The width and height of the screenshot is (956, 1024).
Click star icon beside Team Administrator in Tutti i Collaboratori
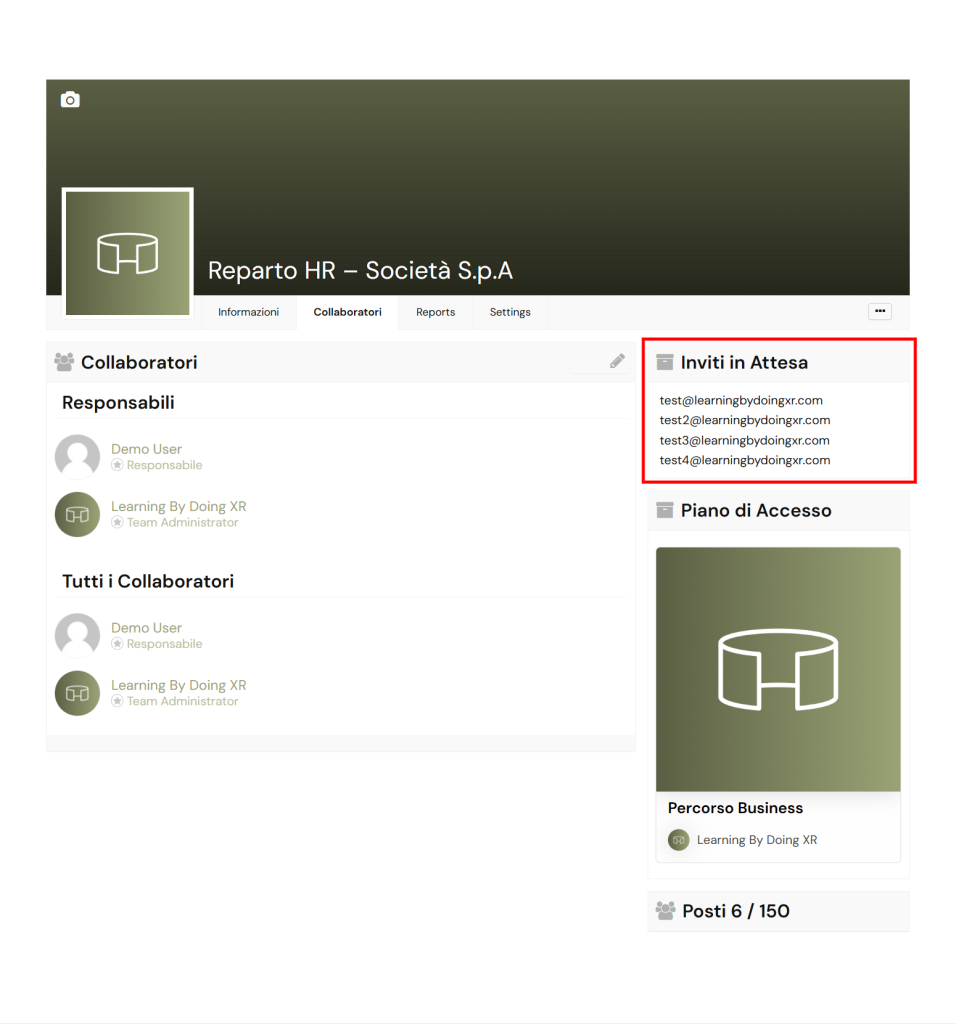[117, 701]
